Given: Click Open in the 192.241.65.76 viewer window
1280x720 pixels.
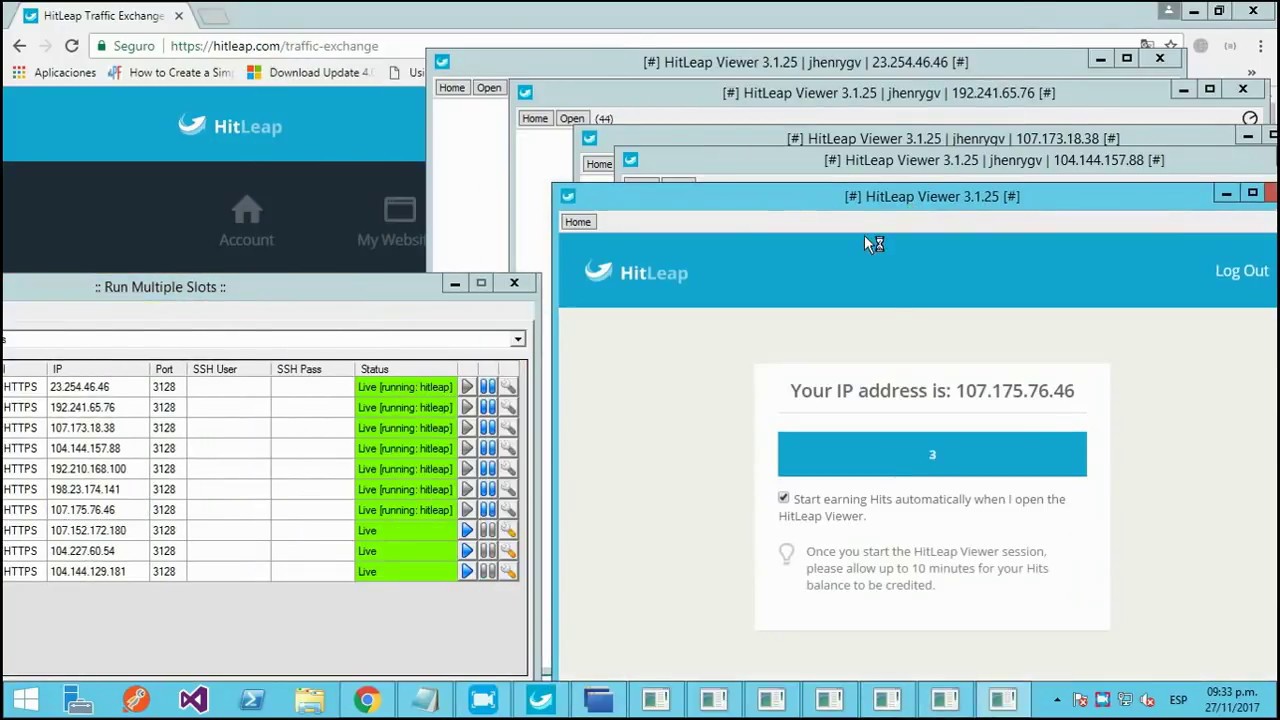Looking at the screenshot, I should tap(572, 119).
